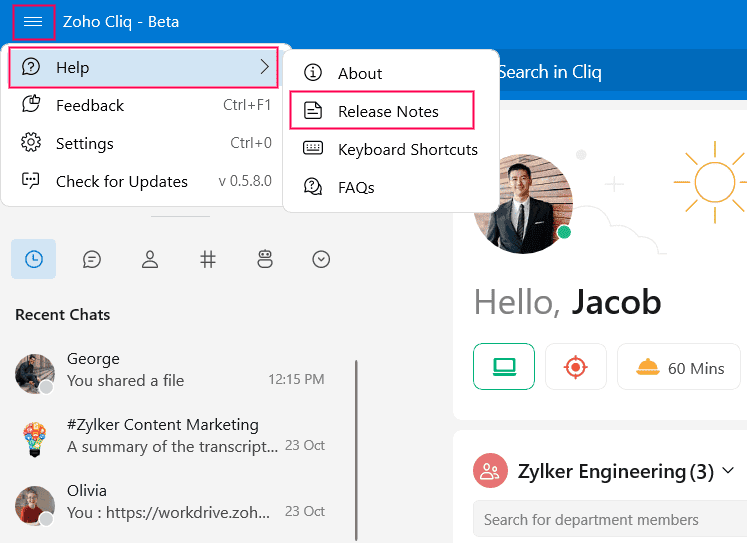Expand the Help submenu arrow

click(264, 67)
